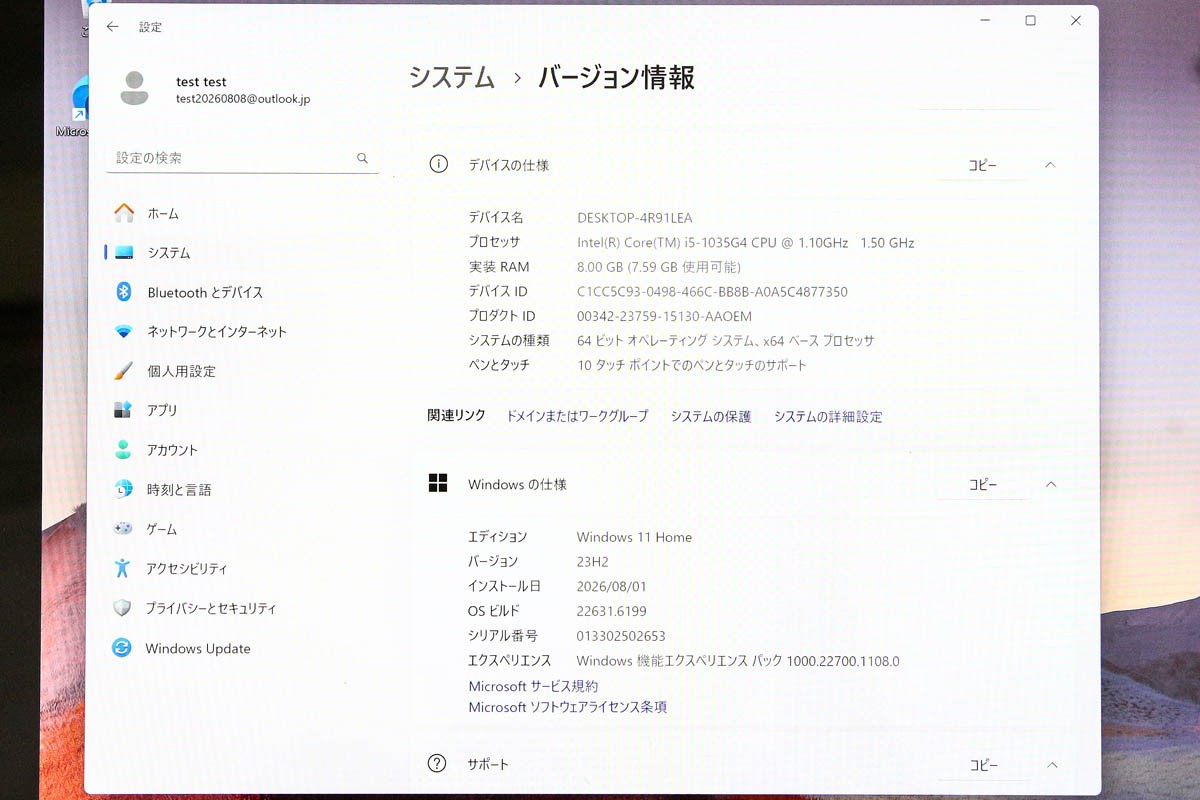Open Microsoft サービス規約 link
This screenshot has height=800, width=1200.
533,686
